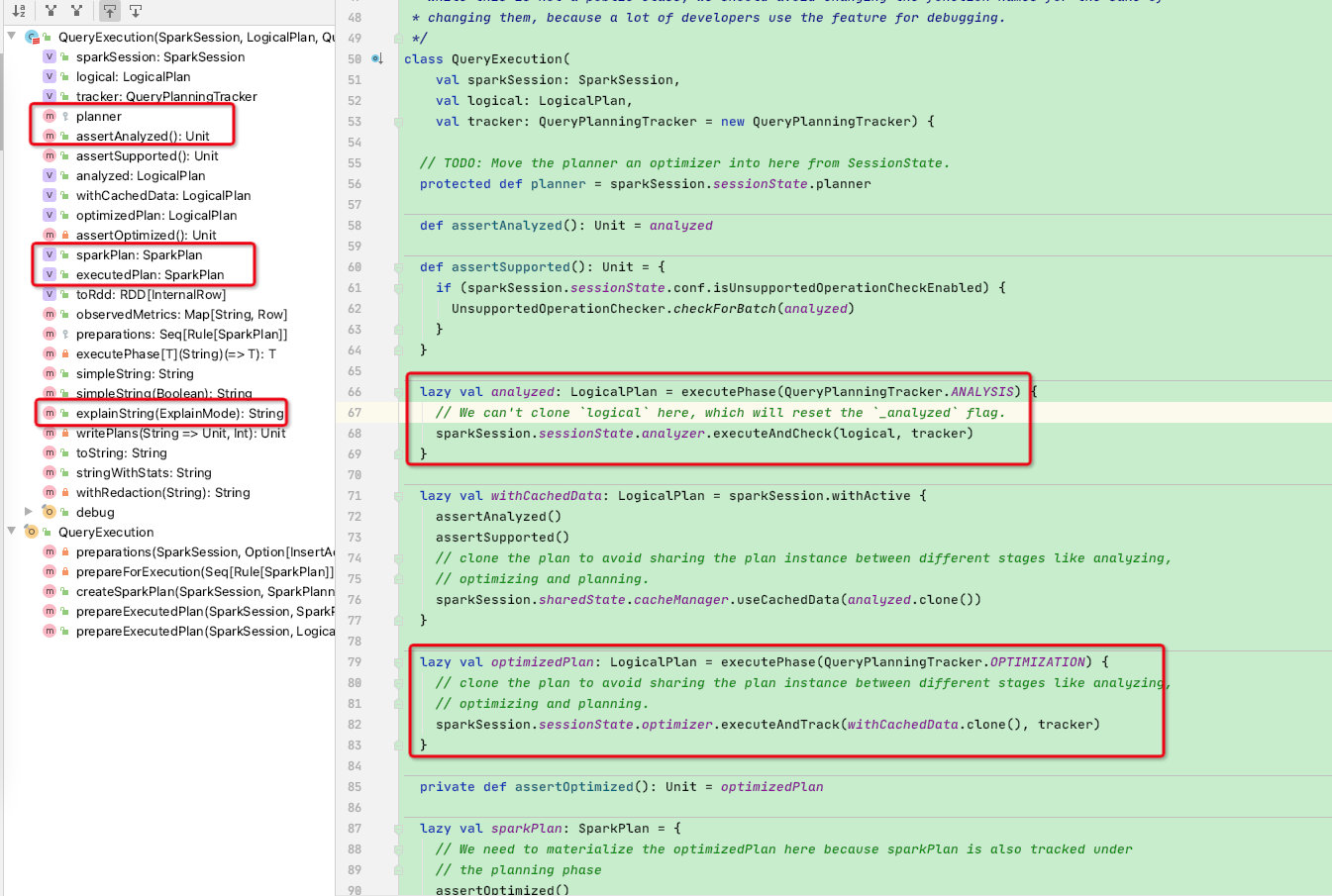Click the val icon beside optimizedPlan: LogicalPlan

click(x=50, y=215)
